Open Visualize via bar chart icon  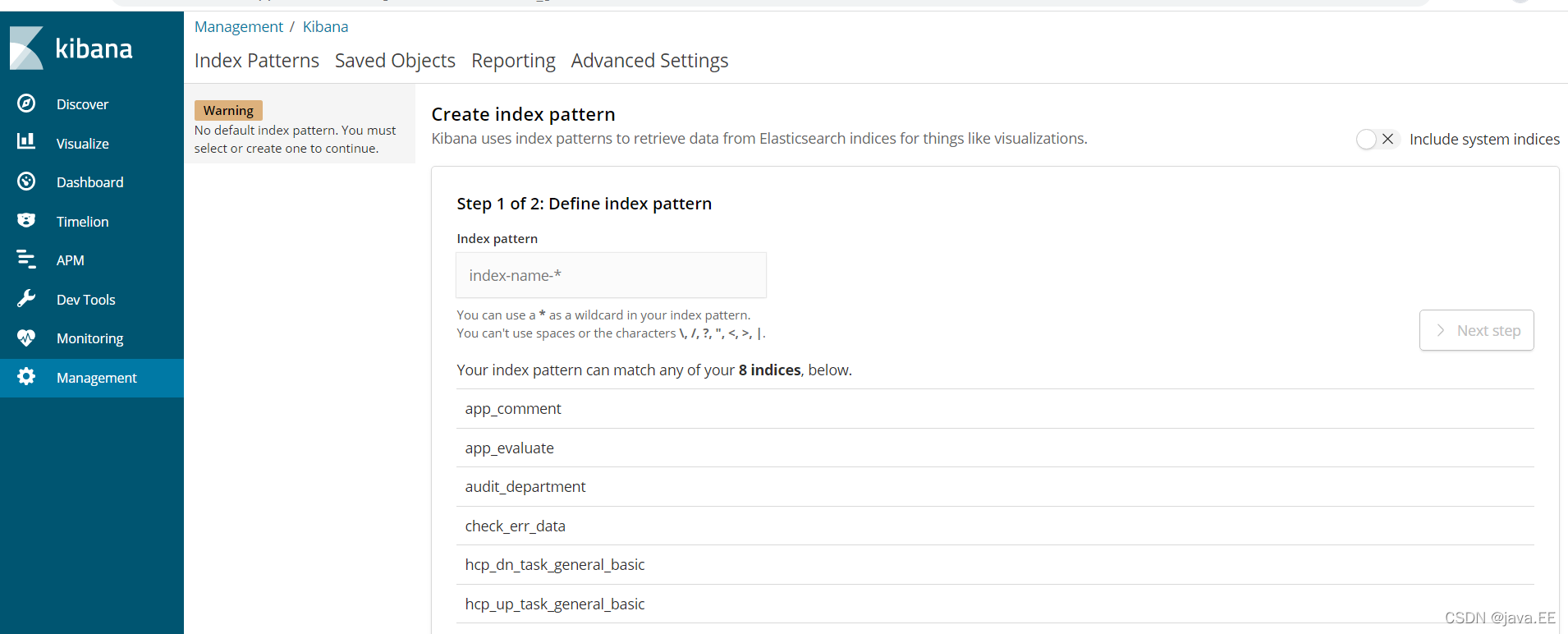pos(26,142)
